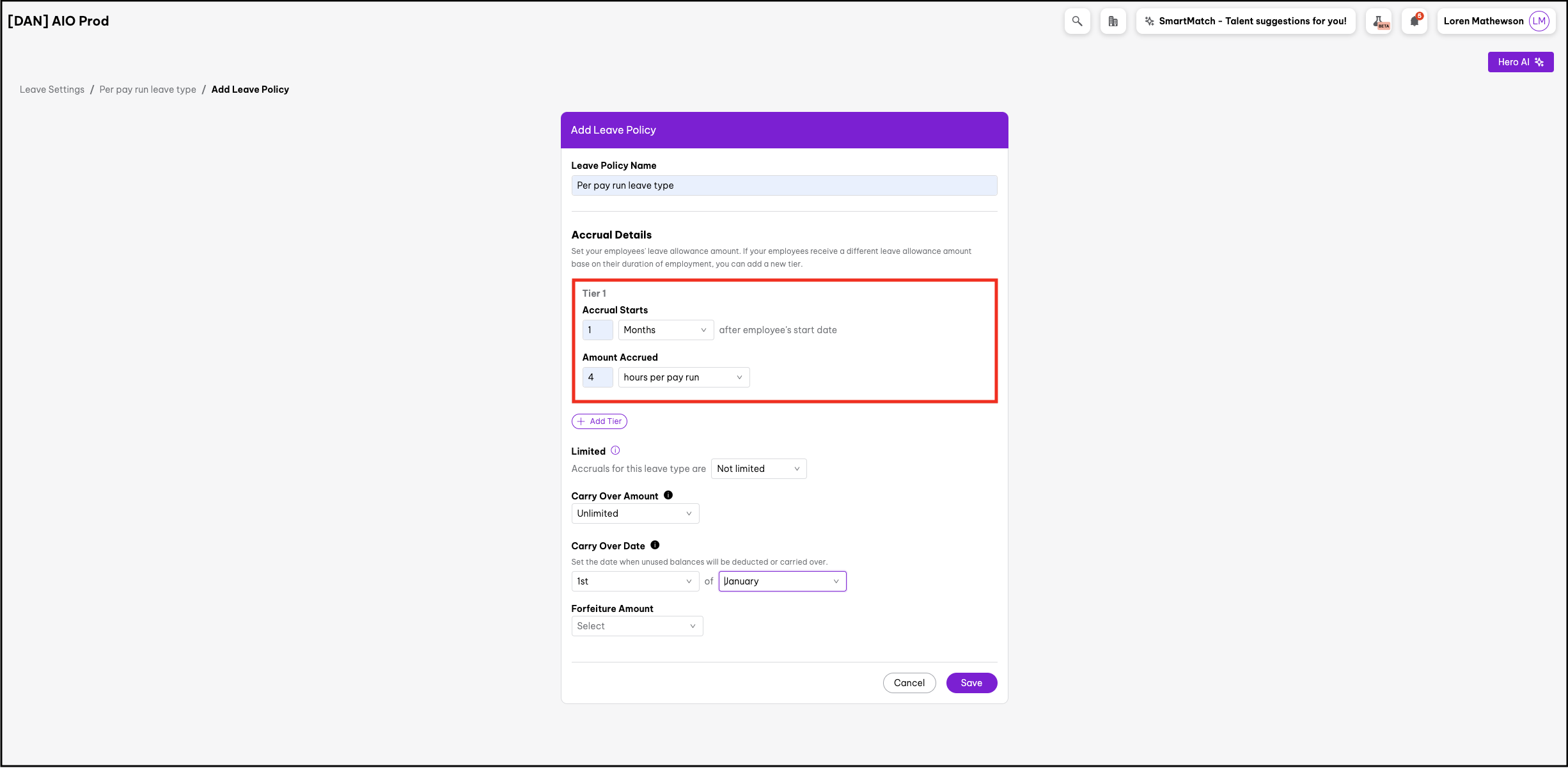The width and height of the screenshot is (1568, 768).
Task: Open the Not limited dropdown
Action: pyautogui.click(x=758, y=469)
